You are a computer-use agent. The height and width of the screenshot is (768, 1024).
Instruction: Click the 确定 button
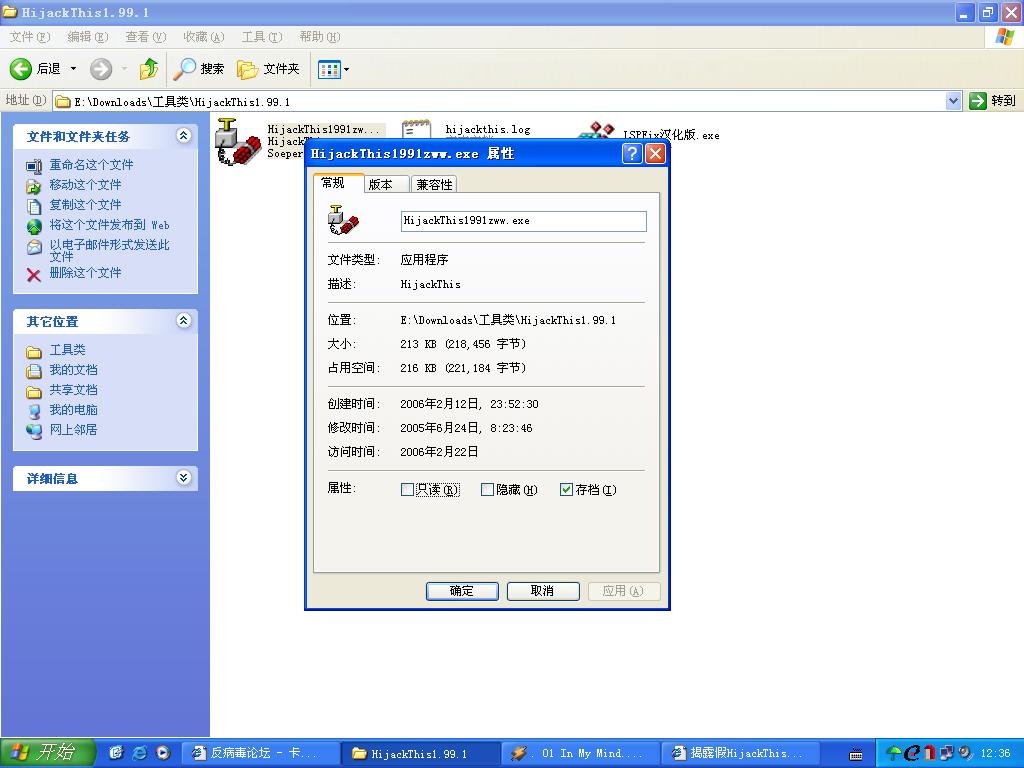click(462, 591)
